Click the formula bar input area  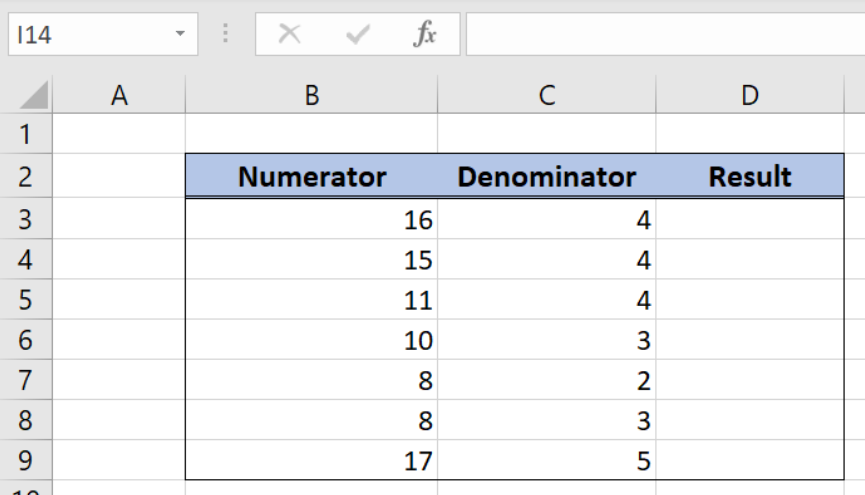click(665, 34)
